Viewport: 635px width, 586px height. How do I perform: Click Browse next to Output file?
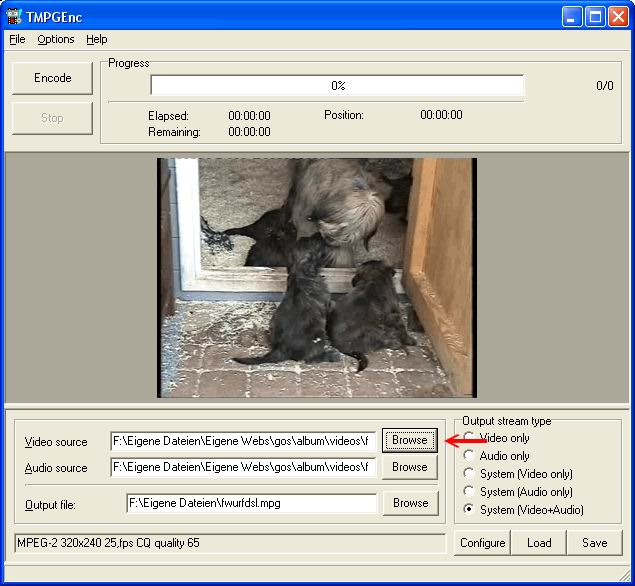coord(409,503)
